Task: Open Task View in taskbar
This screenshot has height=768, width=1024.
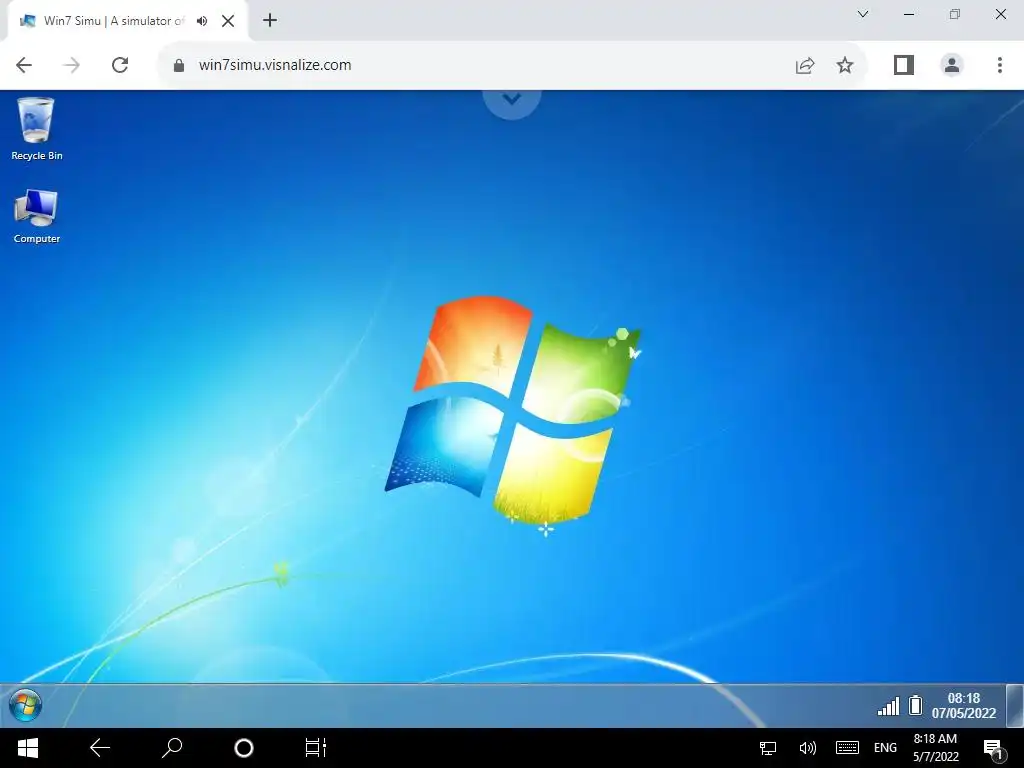Action: [316, 748]
